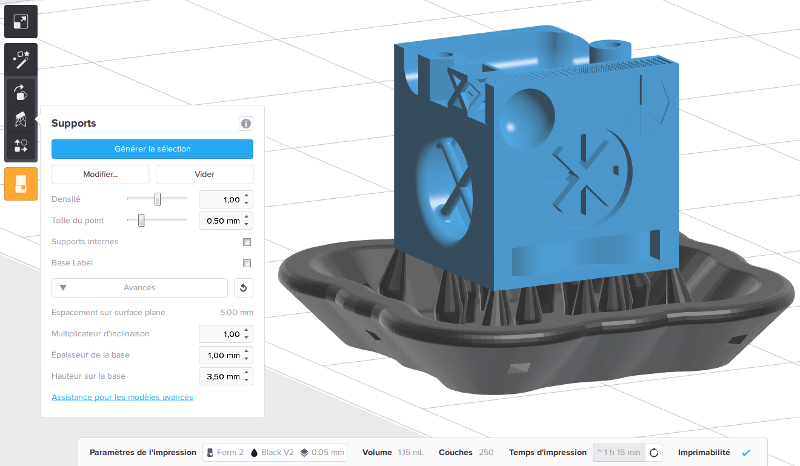Open the Layout arrangement tool
This screenshot has height=466, width=800.
(x=21, y=146)
